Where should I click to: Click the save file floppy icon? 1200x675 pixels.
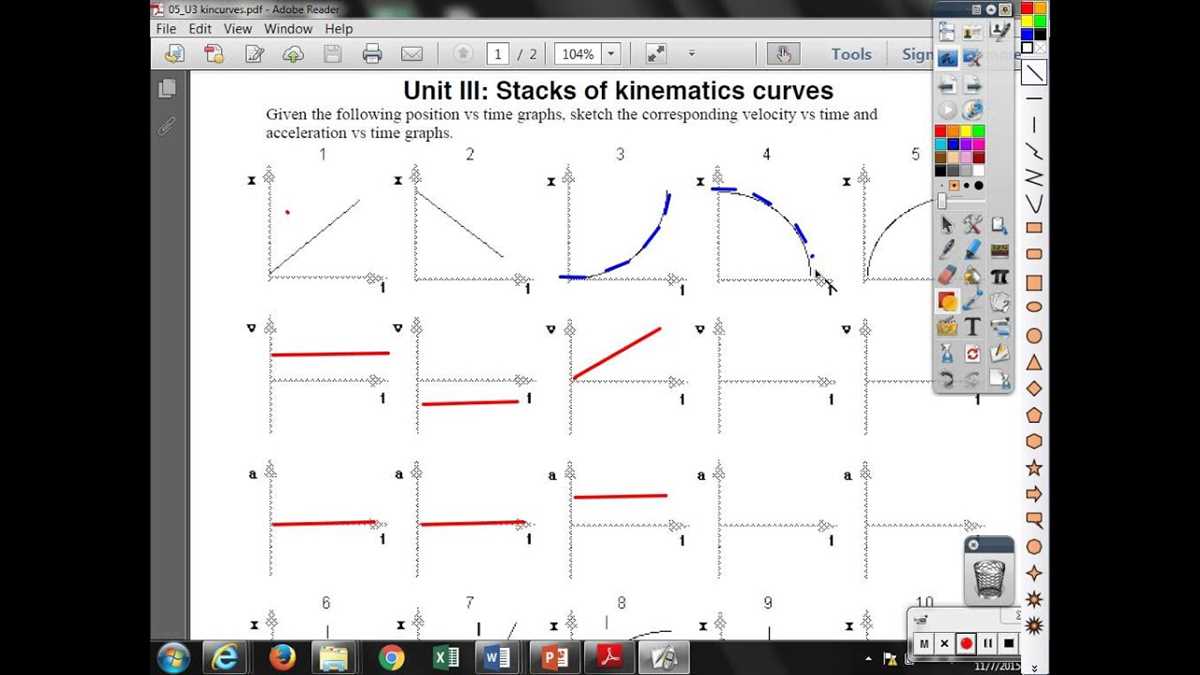coord(333,54)
